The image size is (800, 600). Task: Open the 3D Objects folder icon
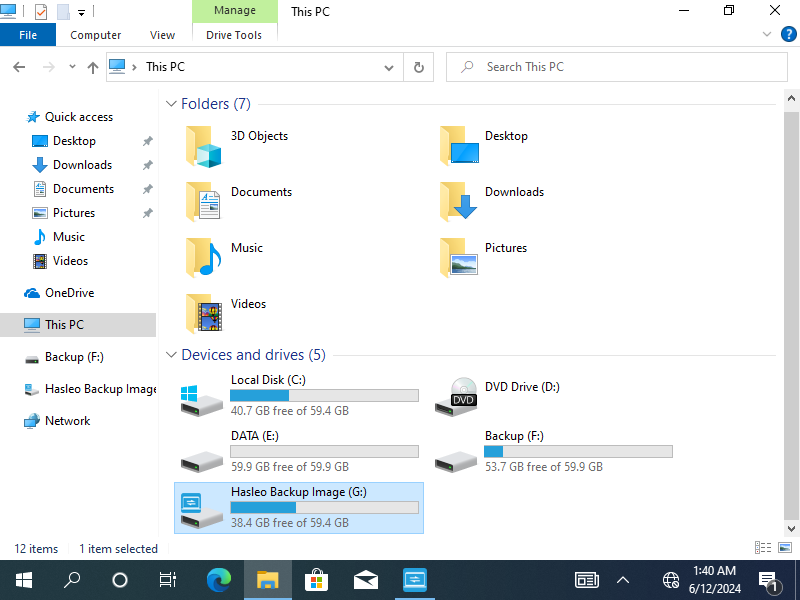(x=203, y=146)
